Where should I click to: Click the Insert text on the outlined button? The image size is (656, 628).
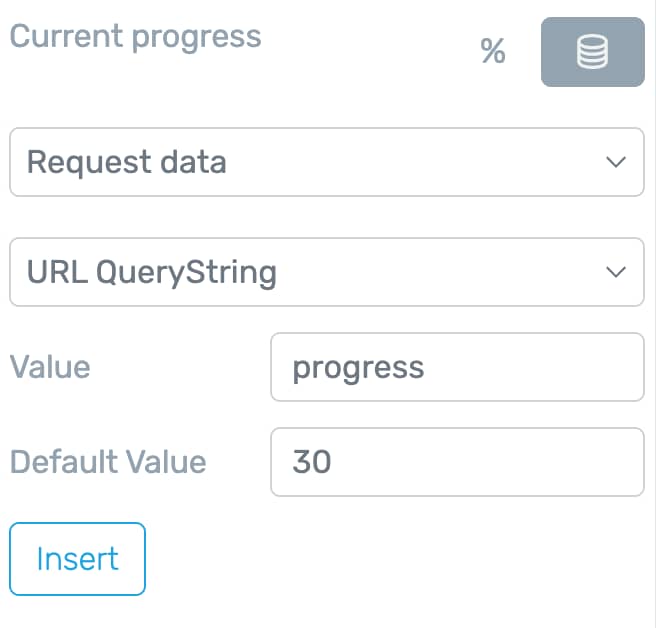click(78, 559)
